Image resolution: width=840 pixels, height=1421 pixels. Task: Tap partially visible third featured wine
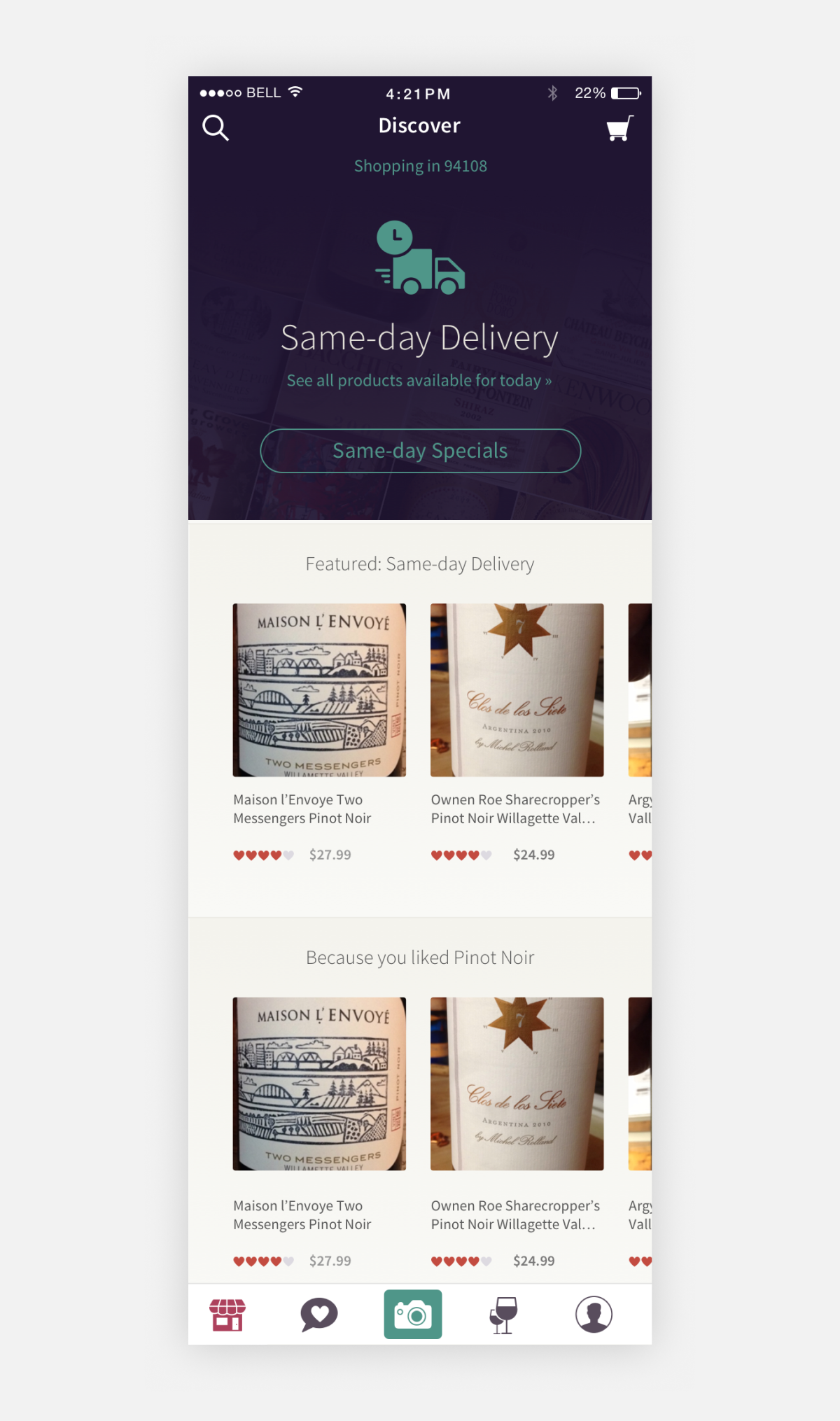tap(640, 689)
